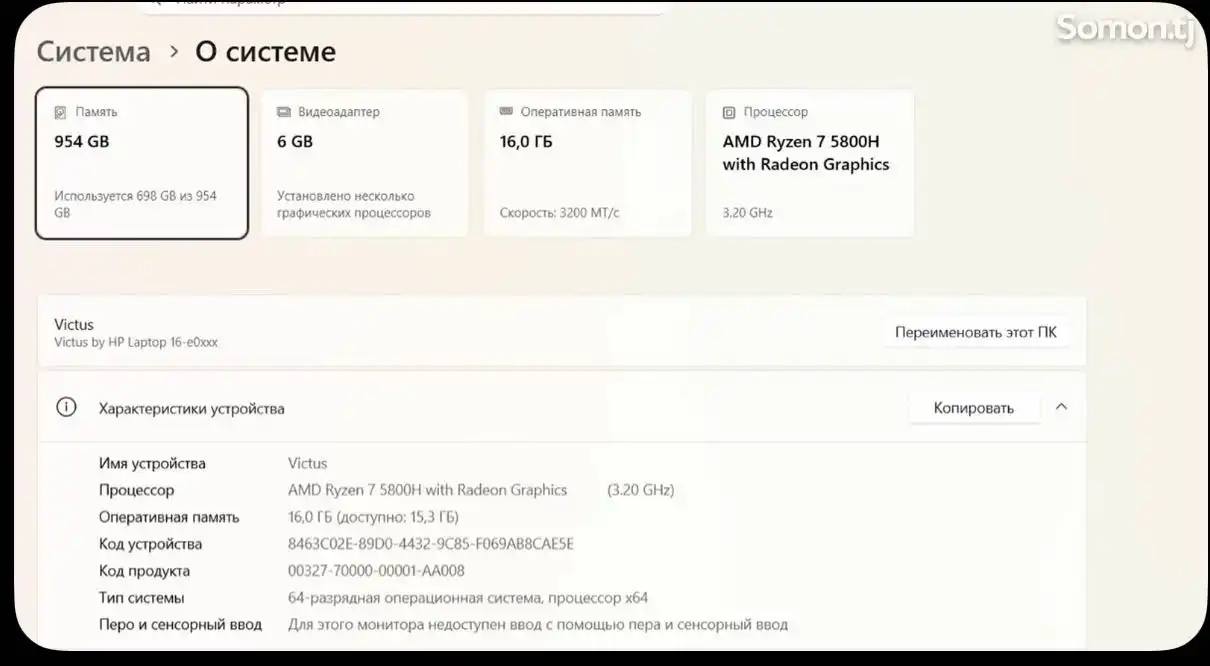1210x666 pixels.
Task: Click the AMD Ryzen 7 5800H value in specs
Action: click(428, 490)
